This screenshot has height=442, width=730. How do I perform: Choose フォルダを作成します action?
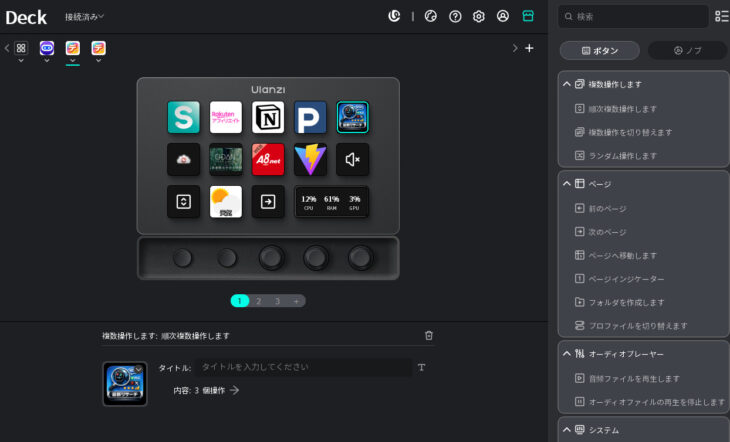point(620,302)
